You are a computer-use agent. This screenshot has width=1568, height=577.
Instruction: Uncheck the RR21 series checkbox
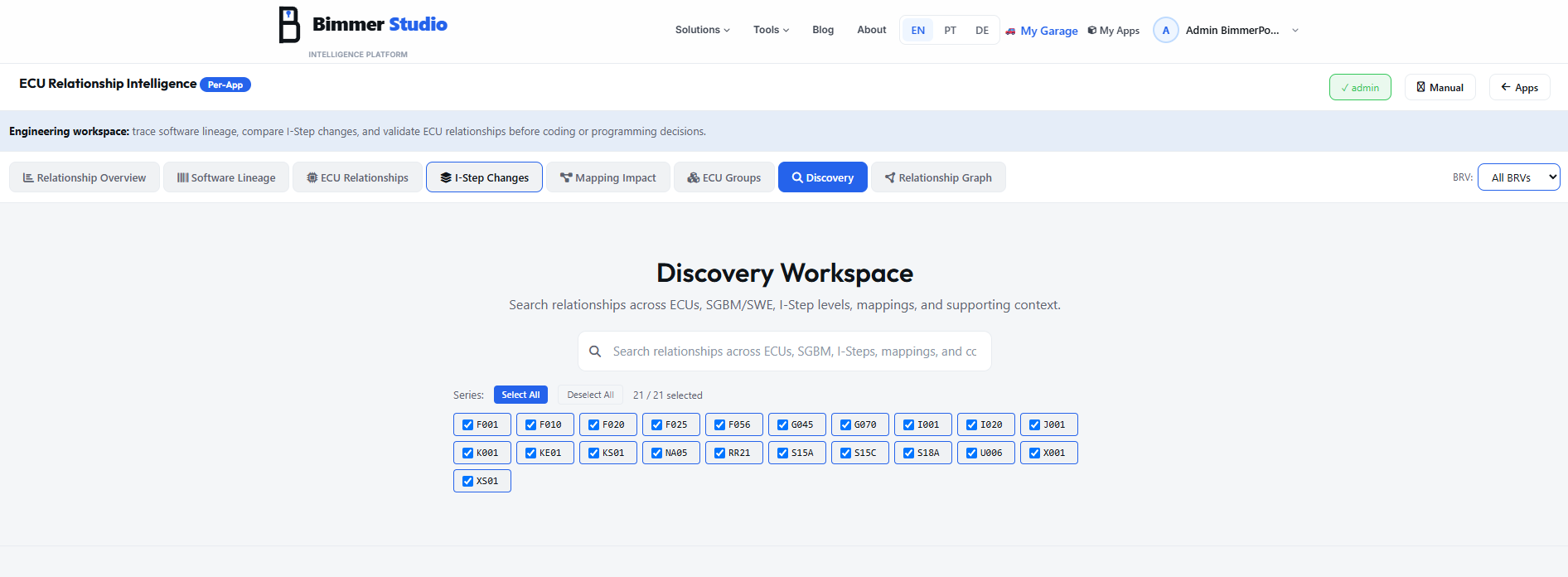pyautogui.click(x=719, y=453)
